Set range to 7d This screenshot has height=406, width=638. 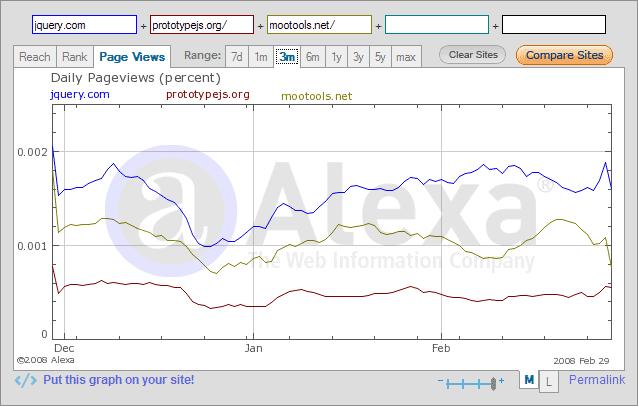click(x=237, y=57)
